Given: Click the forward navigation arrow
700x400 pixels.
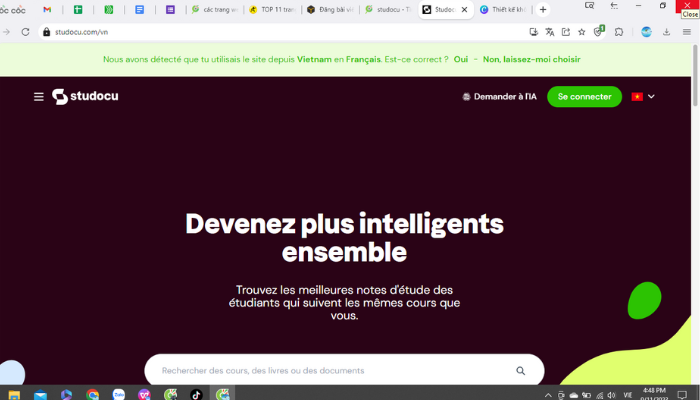Looking at the screenshot, I should pyautogui.click(x=6, y=32).
